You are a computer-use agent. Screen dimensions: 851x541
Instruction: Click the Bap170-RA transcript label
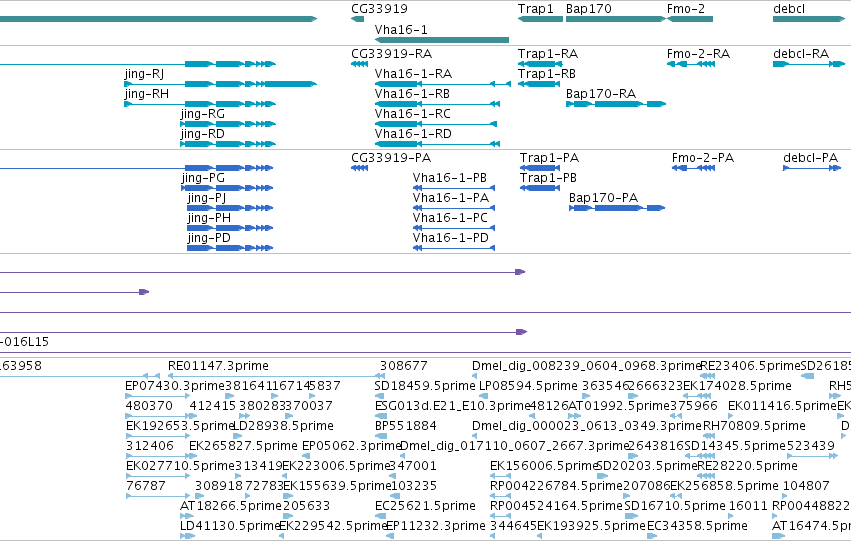[x=601, y=94]
